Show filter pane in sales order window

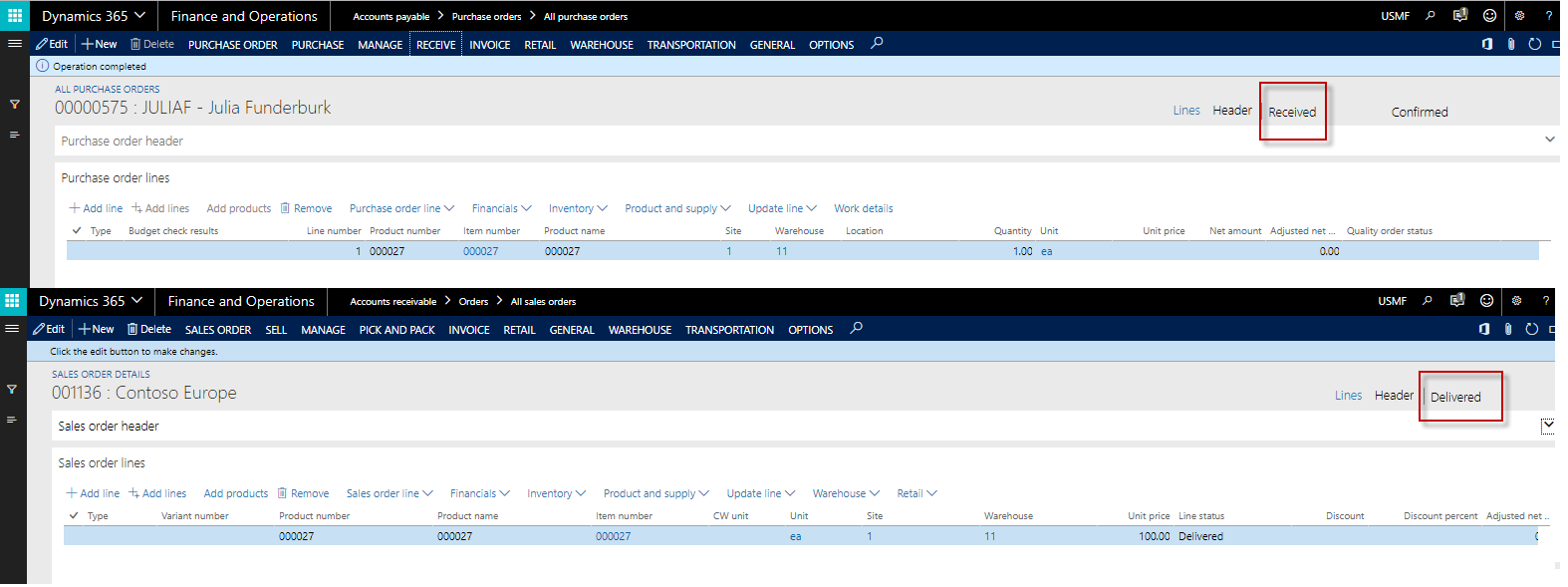pos(11,390)
